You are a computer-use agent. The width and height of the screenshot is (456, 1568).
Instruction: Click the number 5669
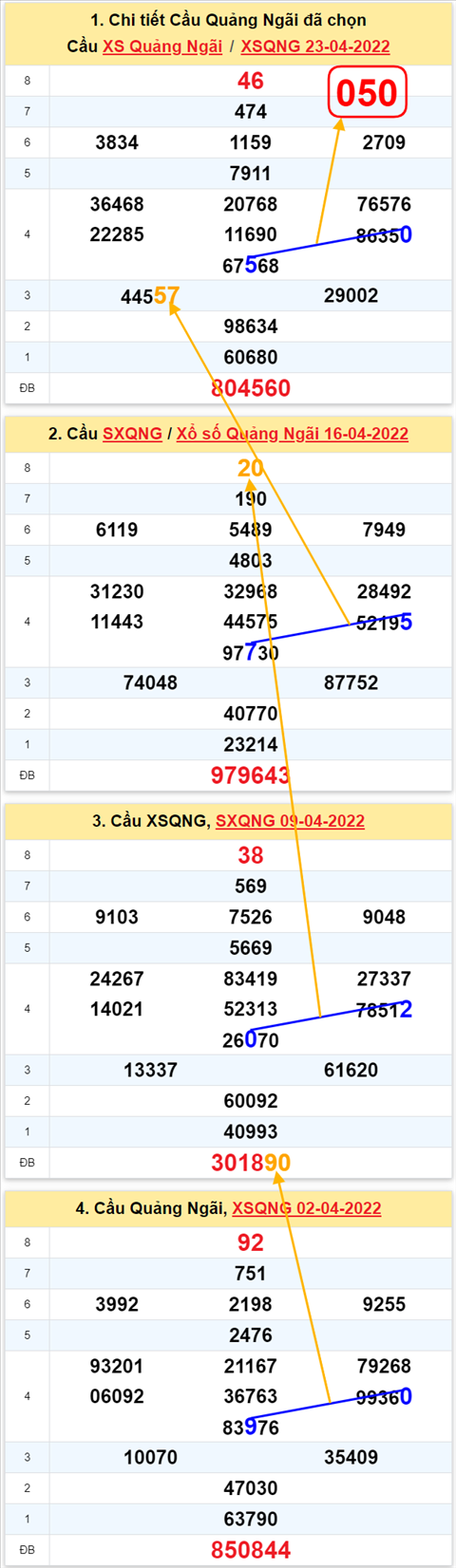tap(251, 948)
